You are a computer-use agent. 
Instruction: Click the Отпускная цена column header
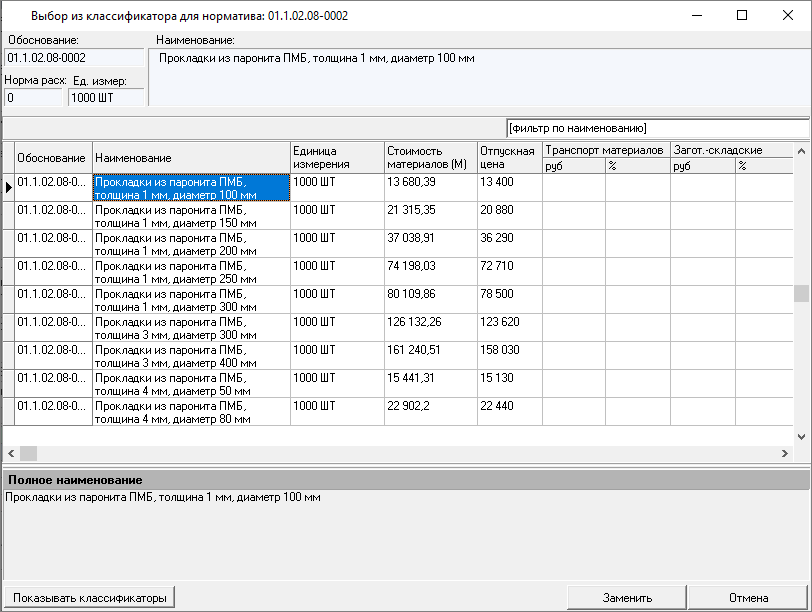(x=508, y=157)
